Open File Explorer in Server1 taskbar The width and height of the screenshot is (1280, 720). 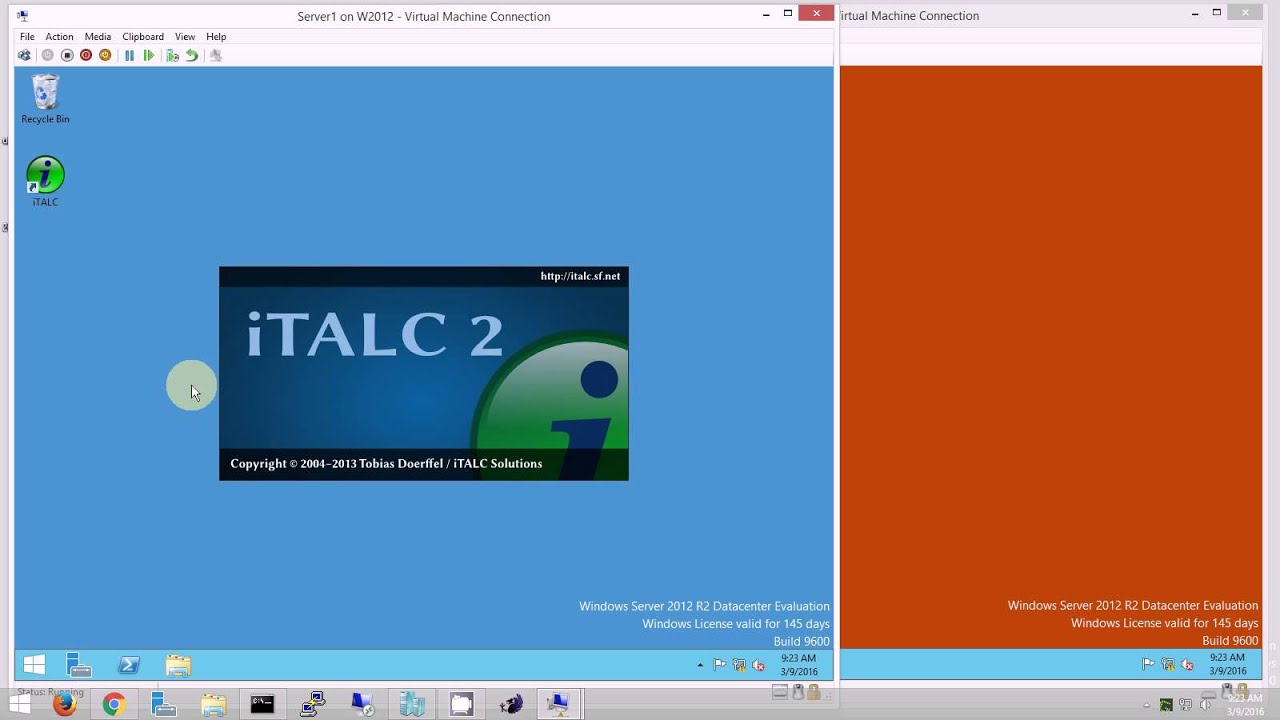click(x=178, y=665)
